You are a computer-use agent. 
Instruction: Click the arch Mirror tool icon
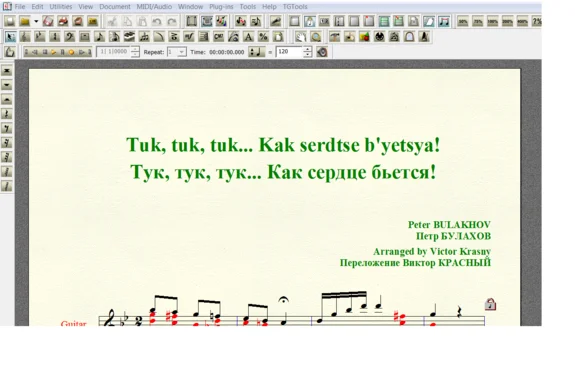409,37
